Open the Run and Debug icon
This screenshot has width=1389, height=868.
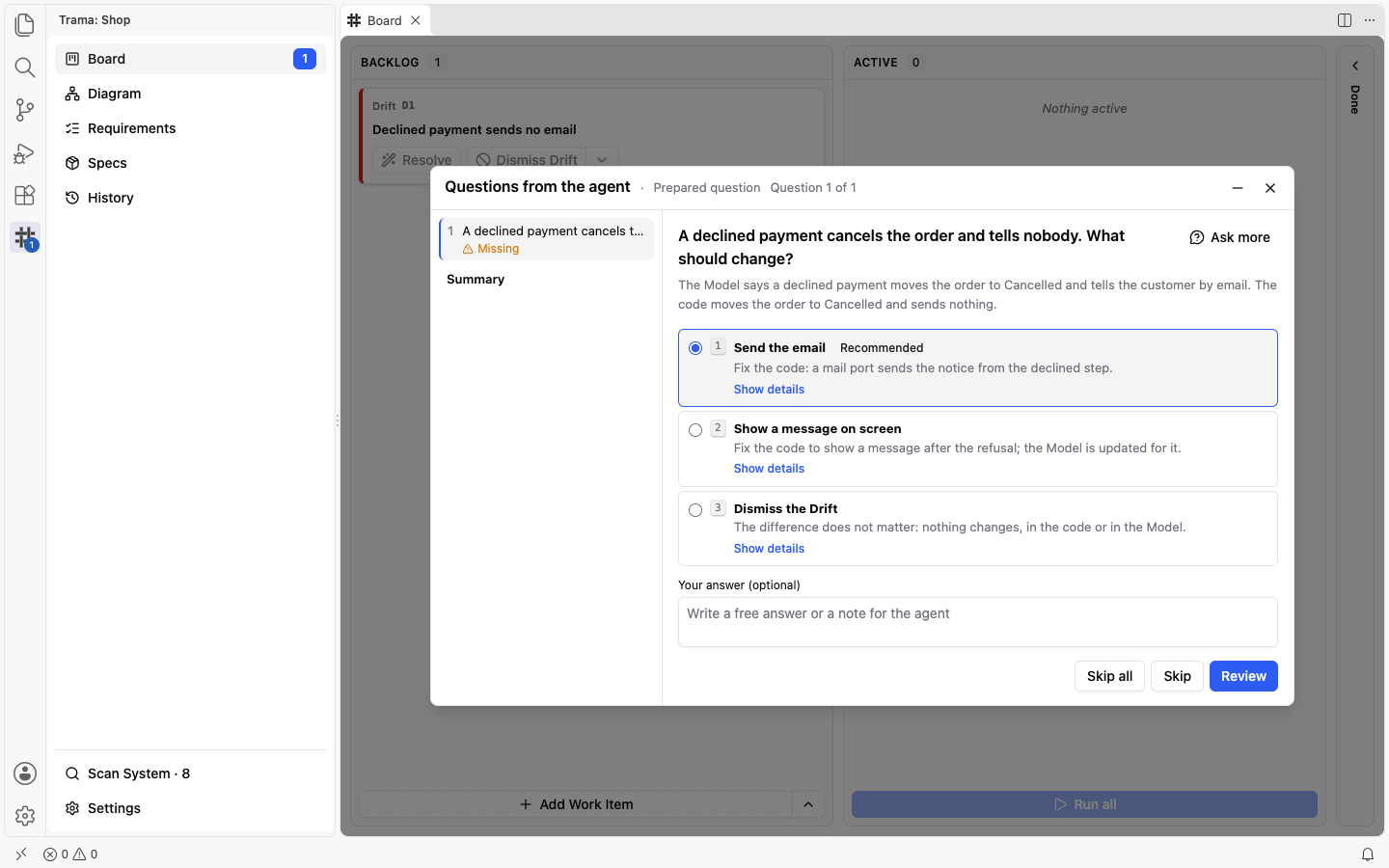[x=25, y=152]
